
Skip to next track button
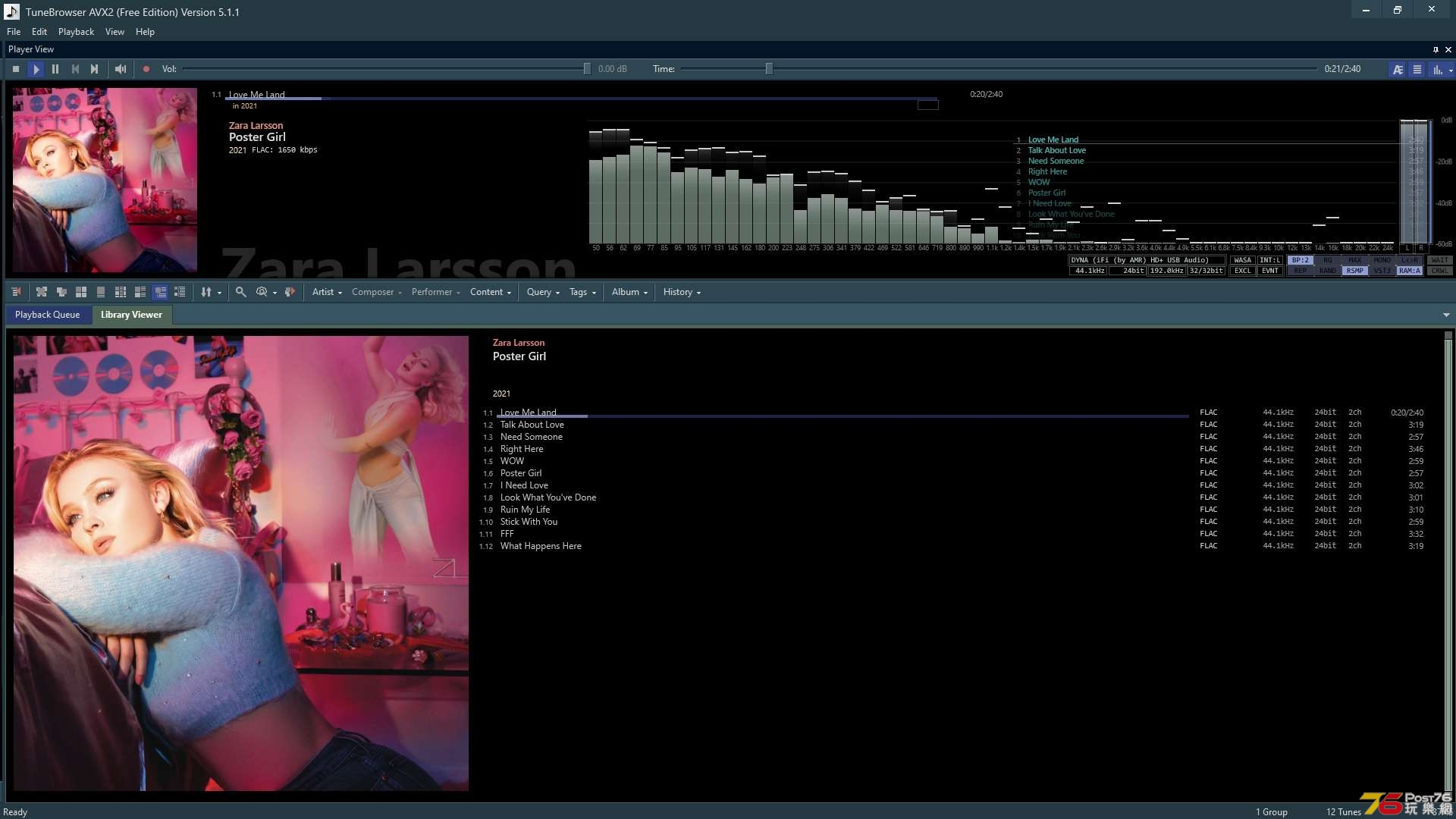[x=95, y=69]
